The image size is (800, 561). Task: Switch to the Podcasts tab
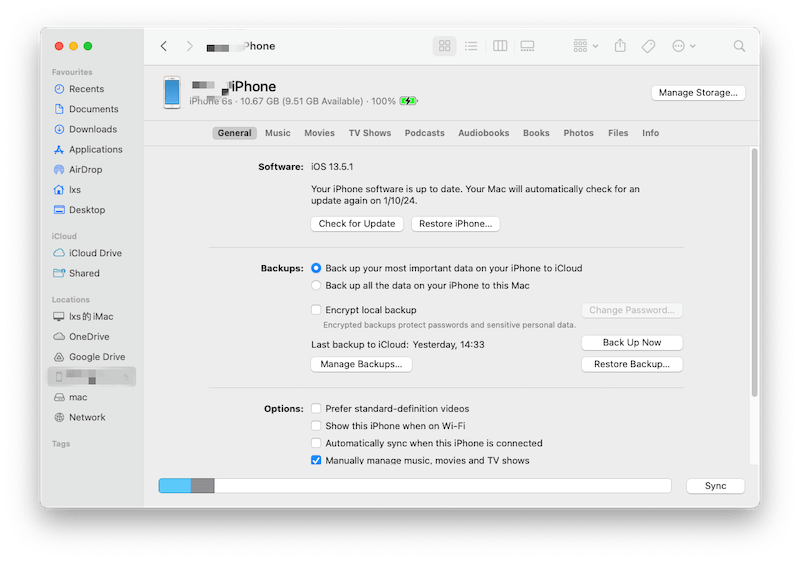click(x=424, y=133)
